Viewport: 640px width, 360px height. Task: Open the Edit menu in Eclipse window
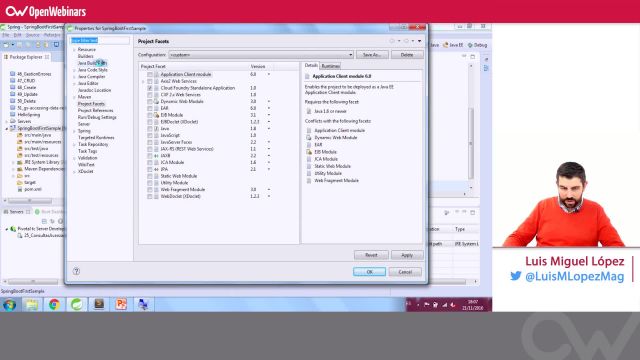click(18, 35)
